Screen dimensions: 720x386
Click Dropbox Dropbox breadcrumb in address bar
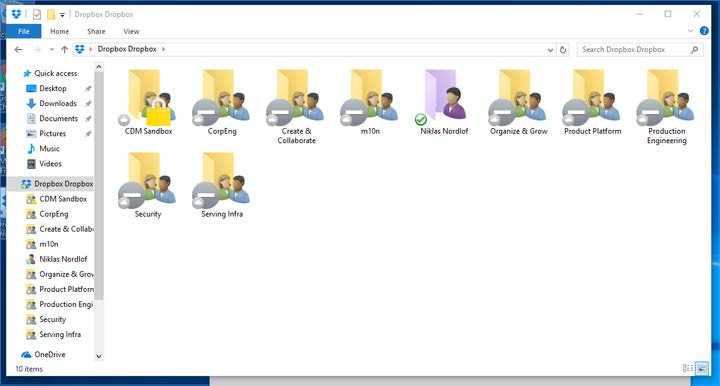tap(127, 49)
